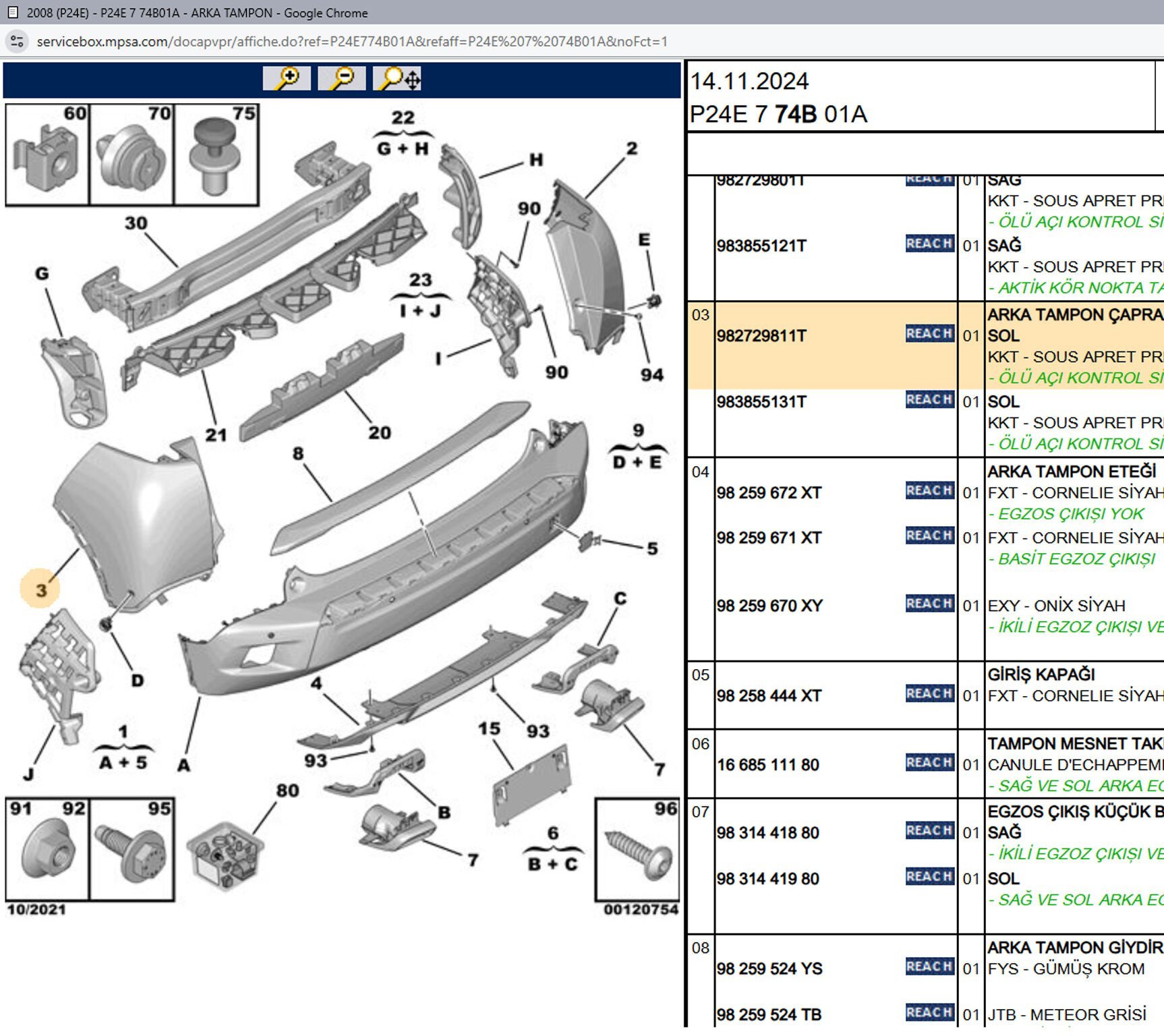Click part number 98 259 524 YS

[x=769, y=969]
